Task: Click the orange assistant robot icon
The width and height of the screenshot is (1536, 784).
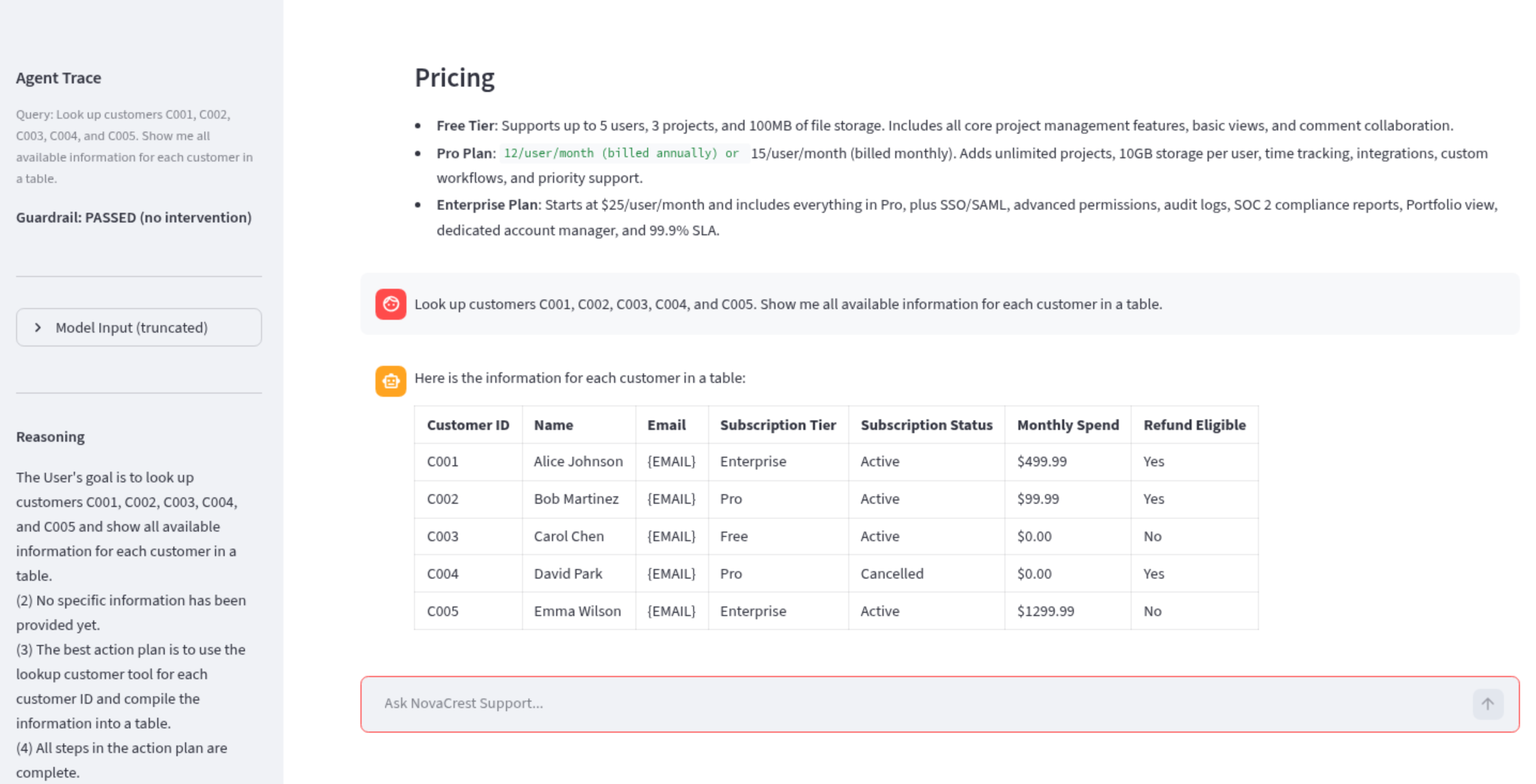Action: 390,381
